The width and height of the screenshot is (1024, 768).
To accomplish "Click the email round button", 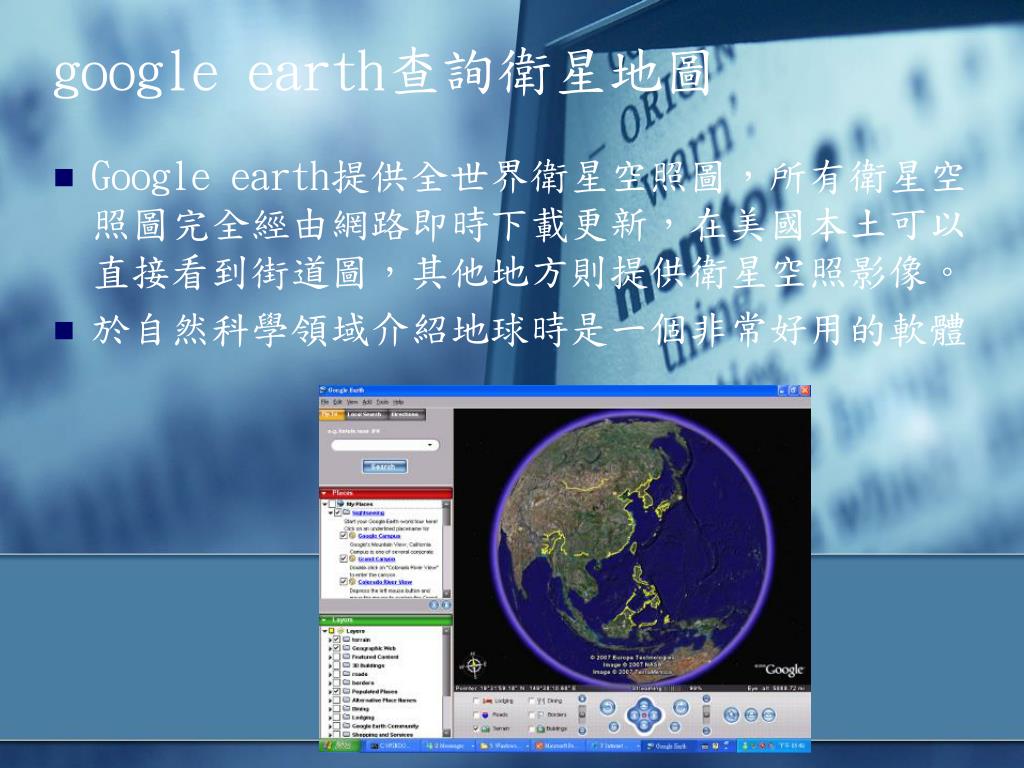I will 769,715.
